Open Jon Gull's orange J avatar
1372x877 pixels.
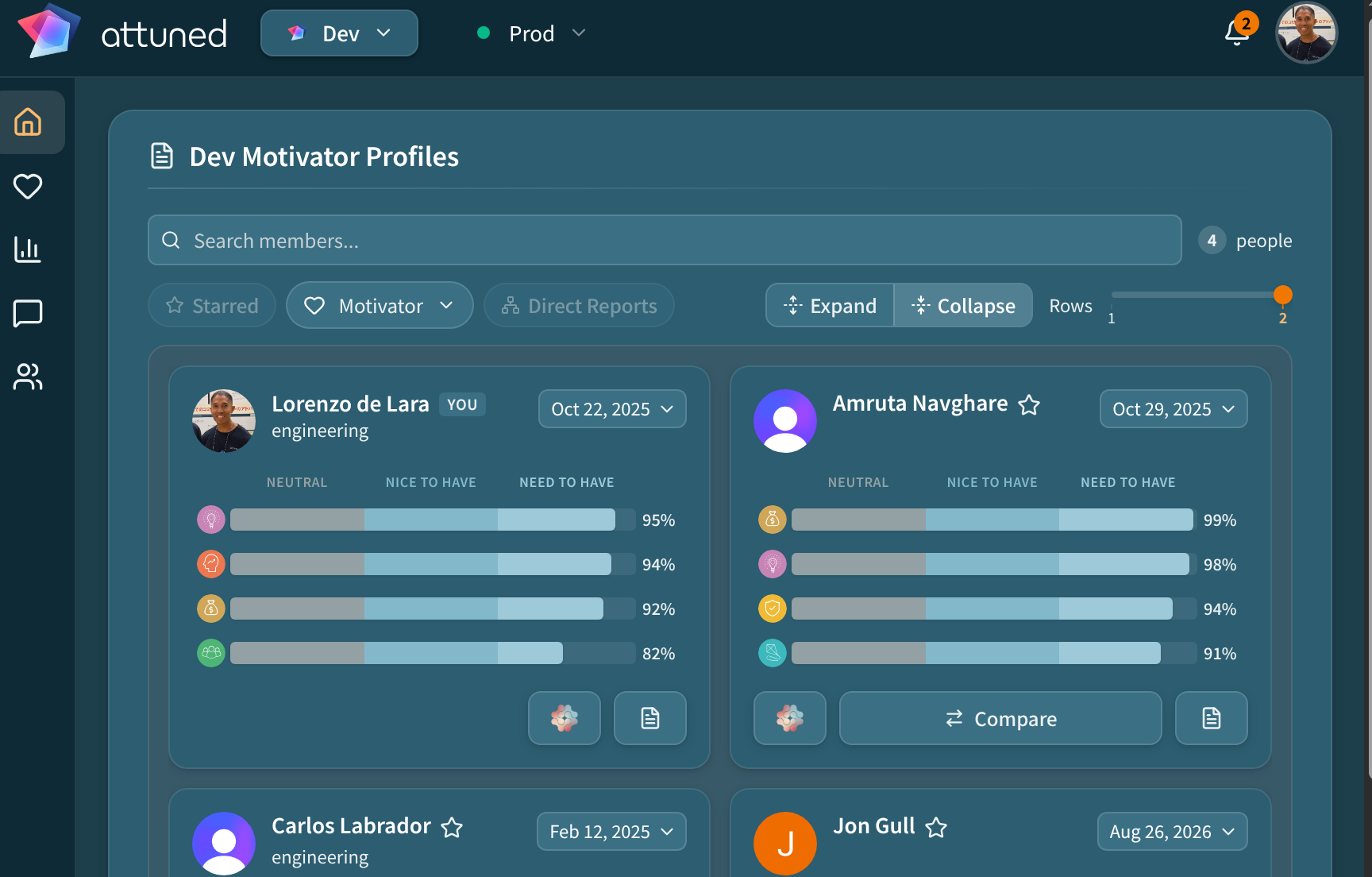tap(785, 844)
